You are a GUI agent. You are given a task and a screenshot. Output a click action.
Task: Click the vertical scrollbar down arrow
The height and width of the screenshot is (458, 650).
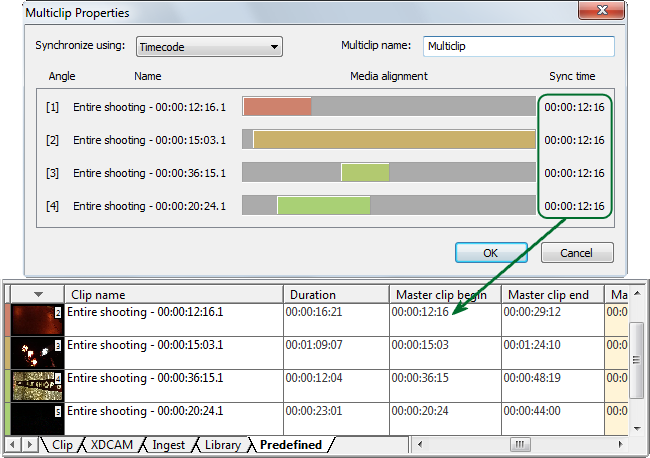pyautogui.click(x=637, y=429)
